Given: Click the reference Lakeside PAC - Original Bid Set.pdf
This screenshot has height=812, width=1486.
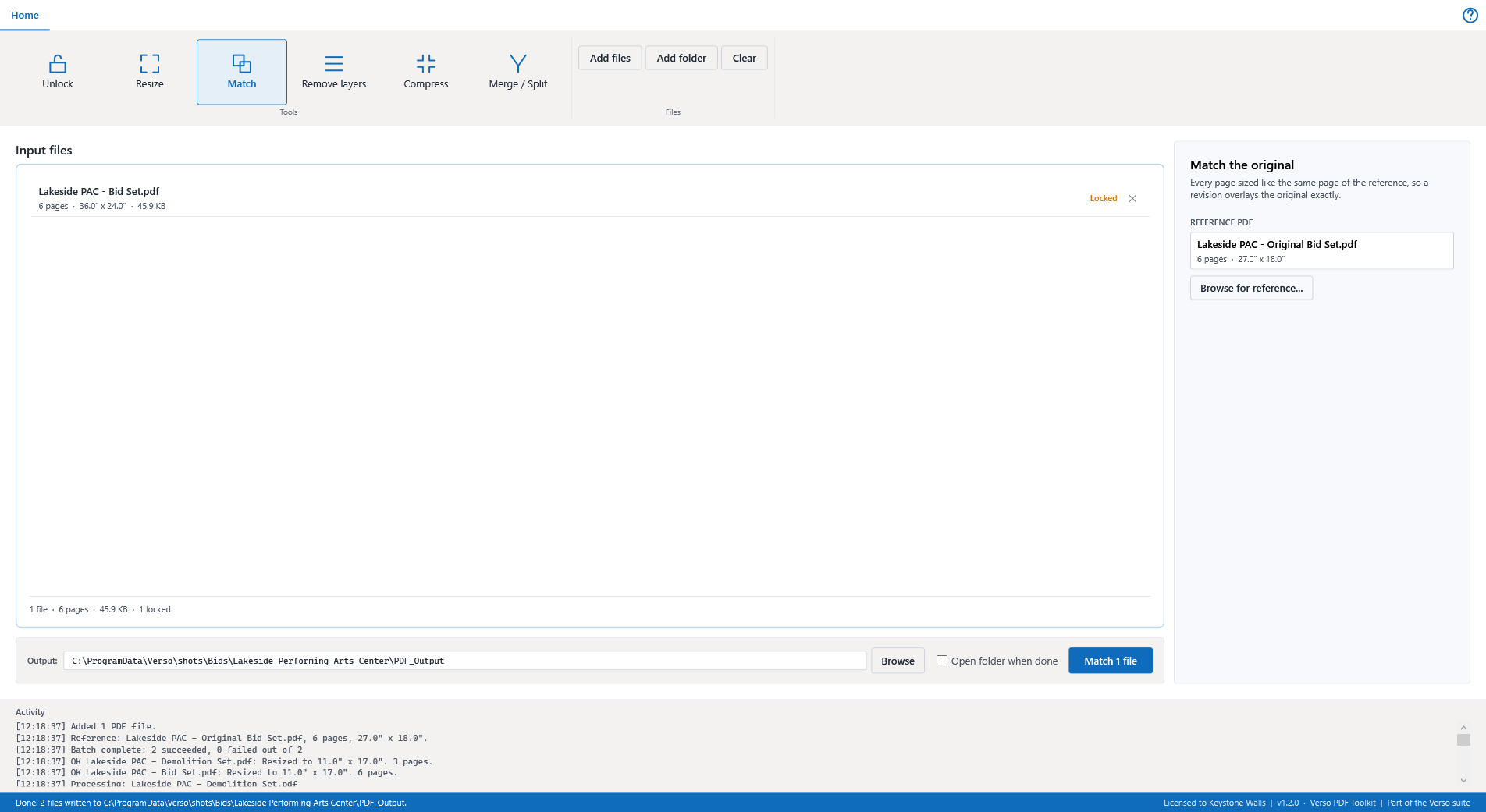Looking at the screenshot, I should 1321,250.
